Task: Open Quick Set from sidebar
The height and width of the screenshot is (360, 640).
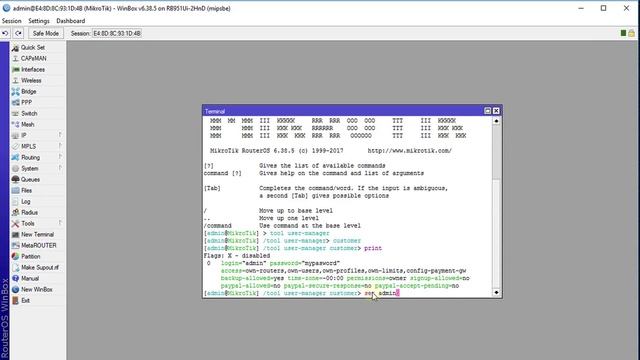Action: (38, 48)
